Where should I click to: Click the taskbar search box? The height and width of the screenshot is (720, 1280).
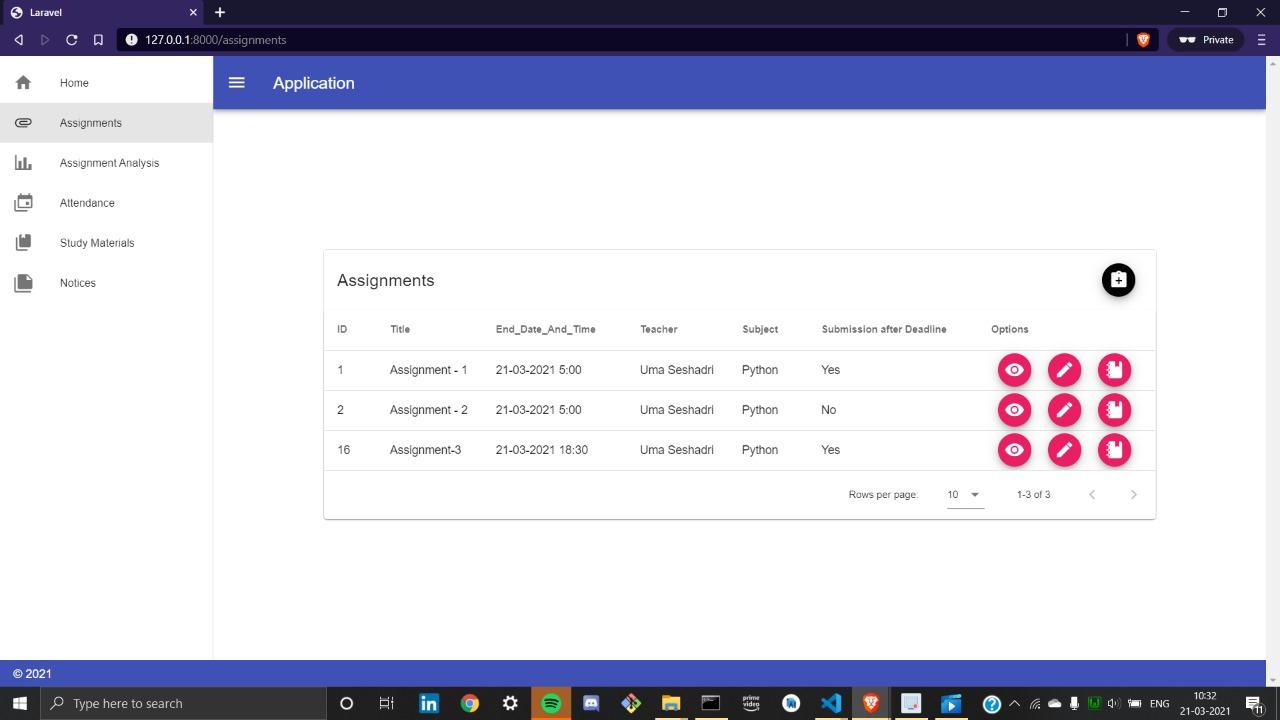(x=183, y=703)
